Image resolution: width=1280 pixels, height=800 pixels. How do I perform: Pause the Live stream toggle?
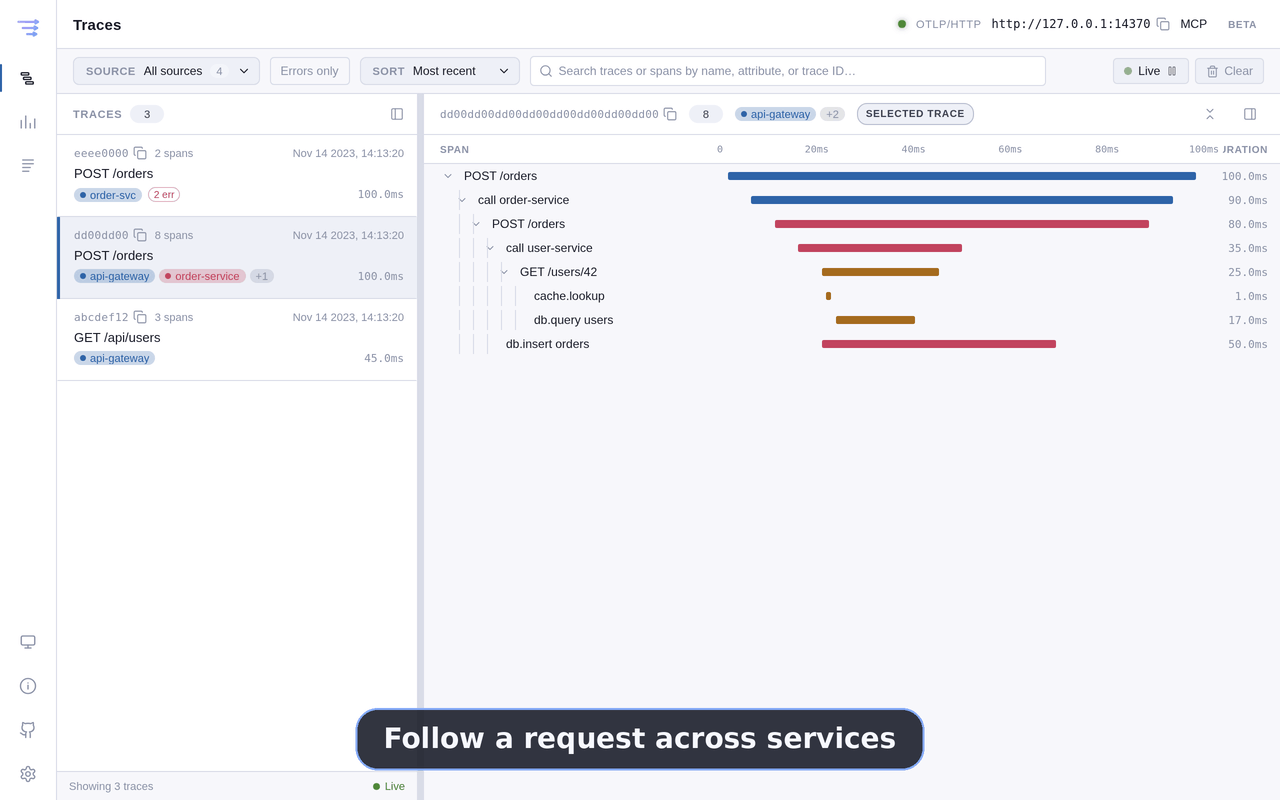[x=1151, y=71]
